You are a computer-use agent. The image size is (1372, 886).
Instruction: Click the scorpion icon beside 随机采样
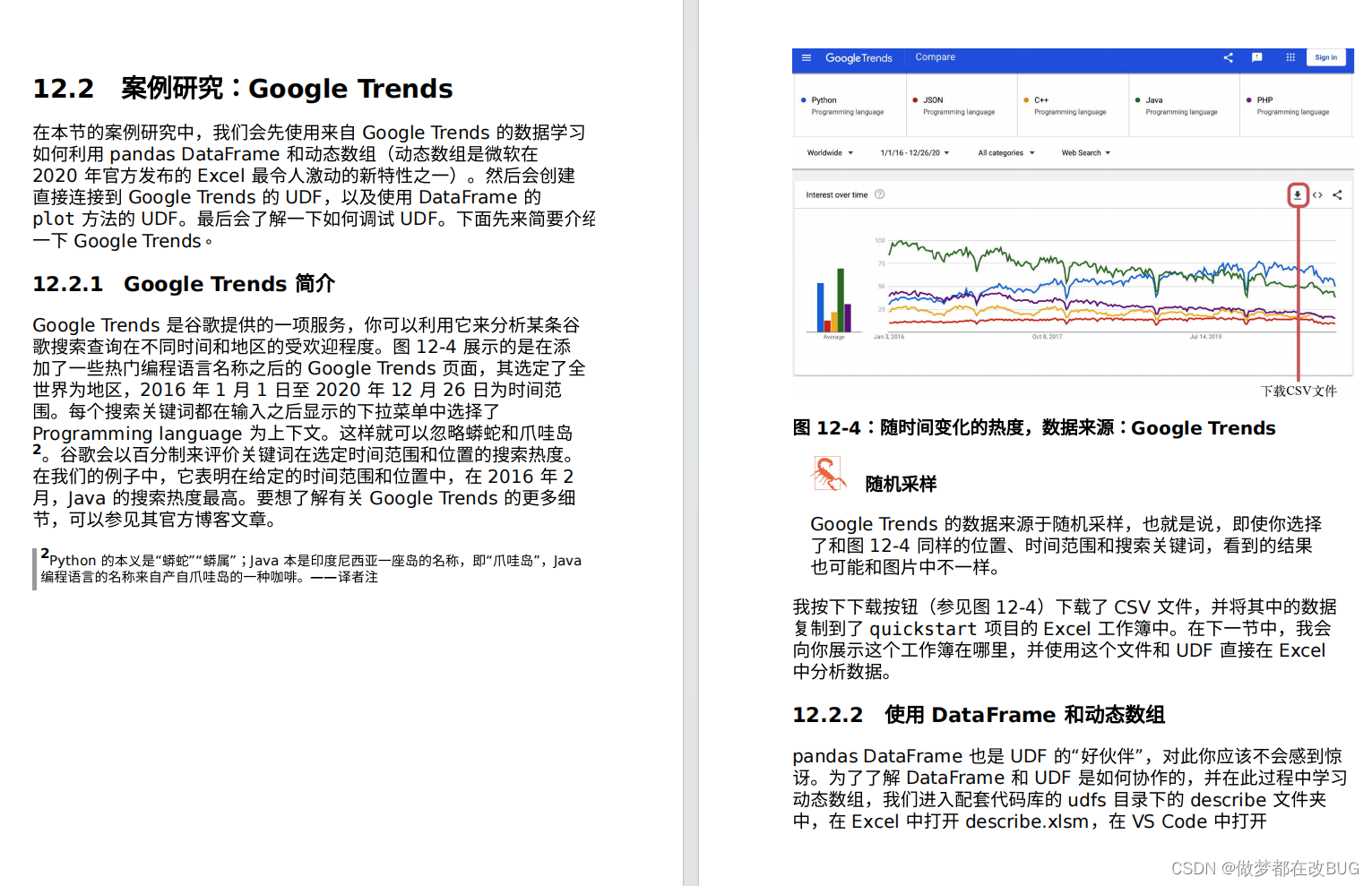point(829,474)
